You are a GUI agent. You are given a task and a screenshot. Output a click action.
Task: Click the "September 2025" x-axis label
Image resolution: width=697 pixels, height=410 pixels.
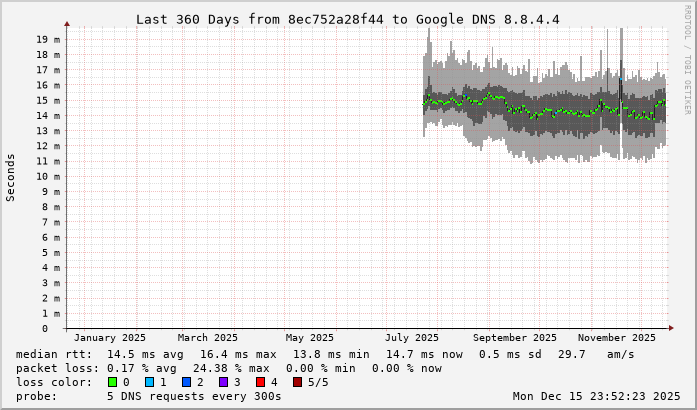(515, 338)
